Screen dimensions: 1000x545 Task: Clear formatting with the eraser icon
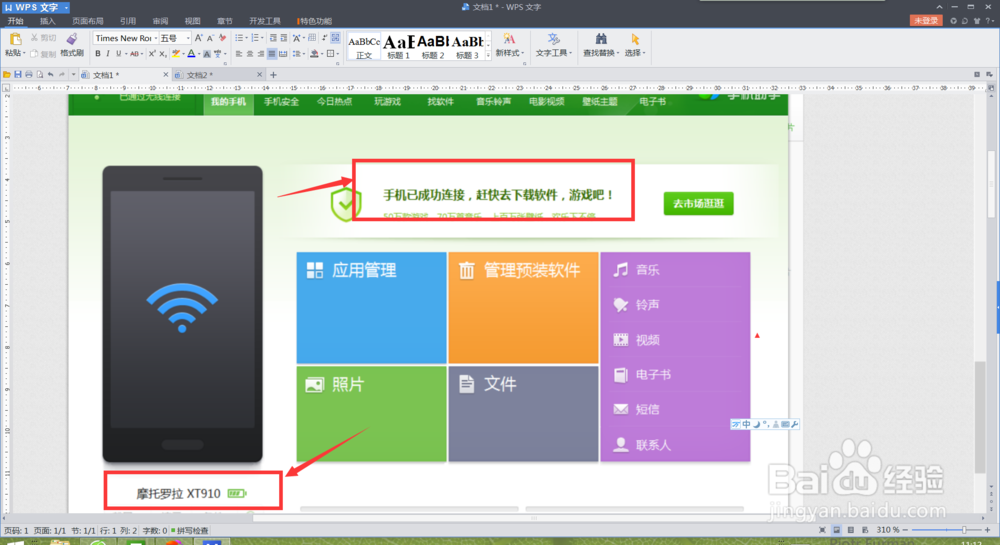coord(222,38)
